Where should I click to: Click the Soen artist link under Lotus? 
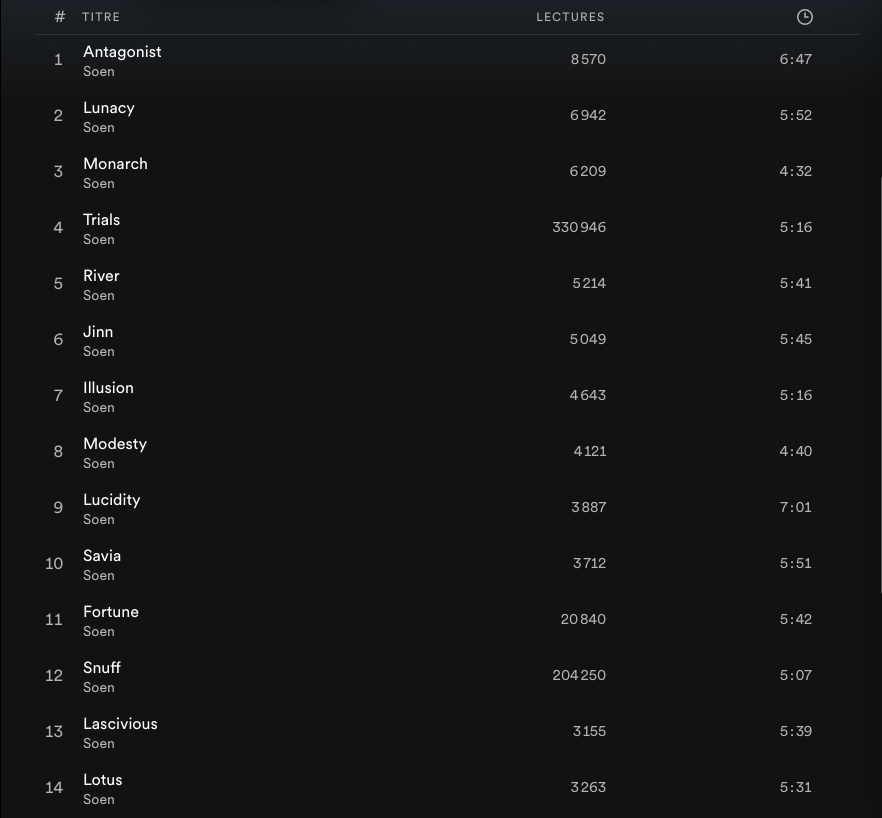[98, 800]
